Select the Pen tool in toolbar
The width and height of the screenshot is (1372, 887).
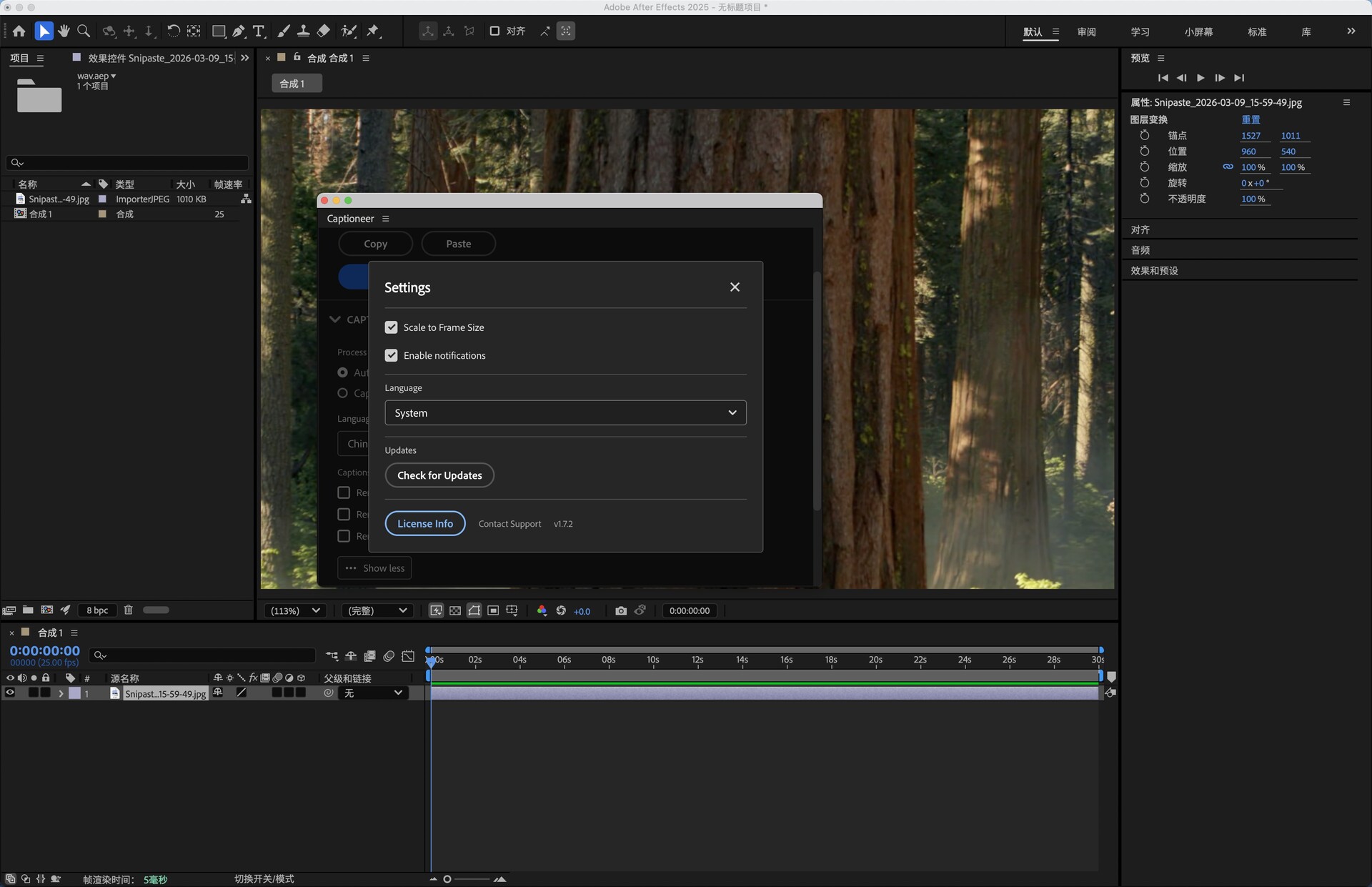click(x=239, y=31)
